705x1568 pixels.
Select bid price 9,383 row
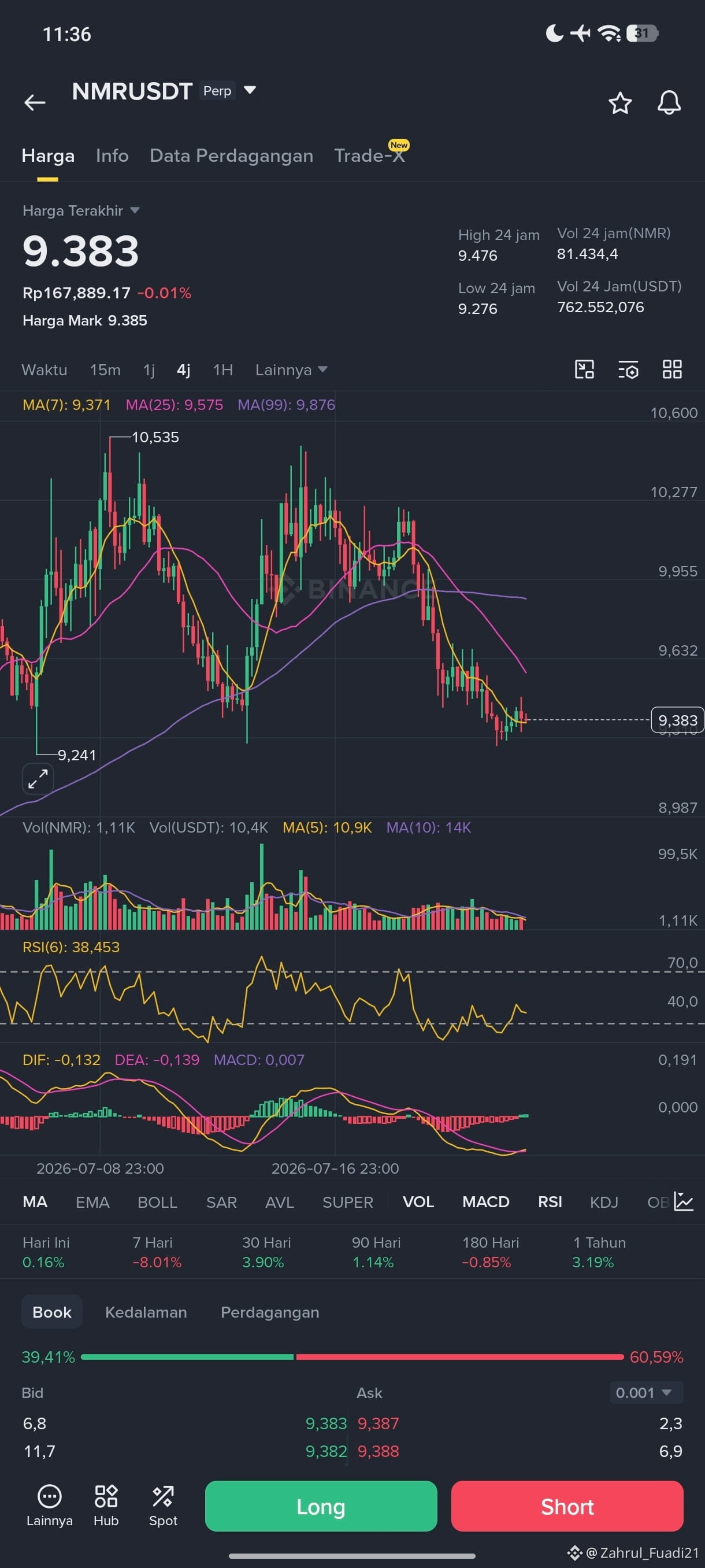[185, 1423]
